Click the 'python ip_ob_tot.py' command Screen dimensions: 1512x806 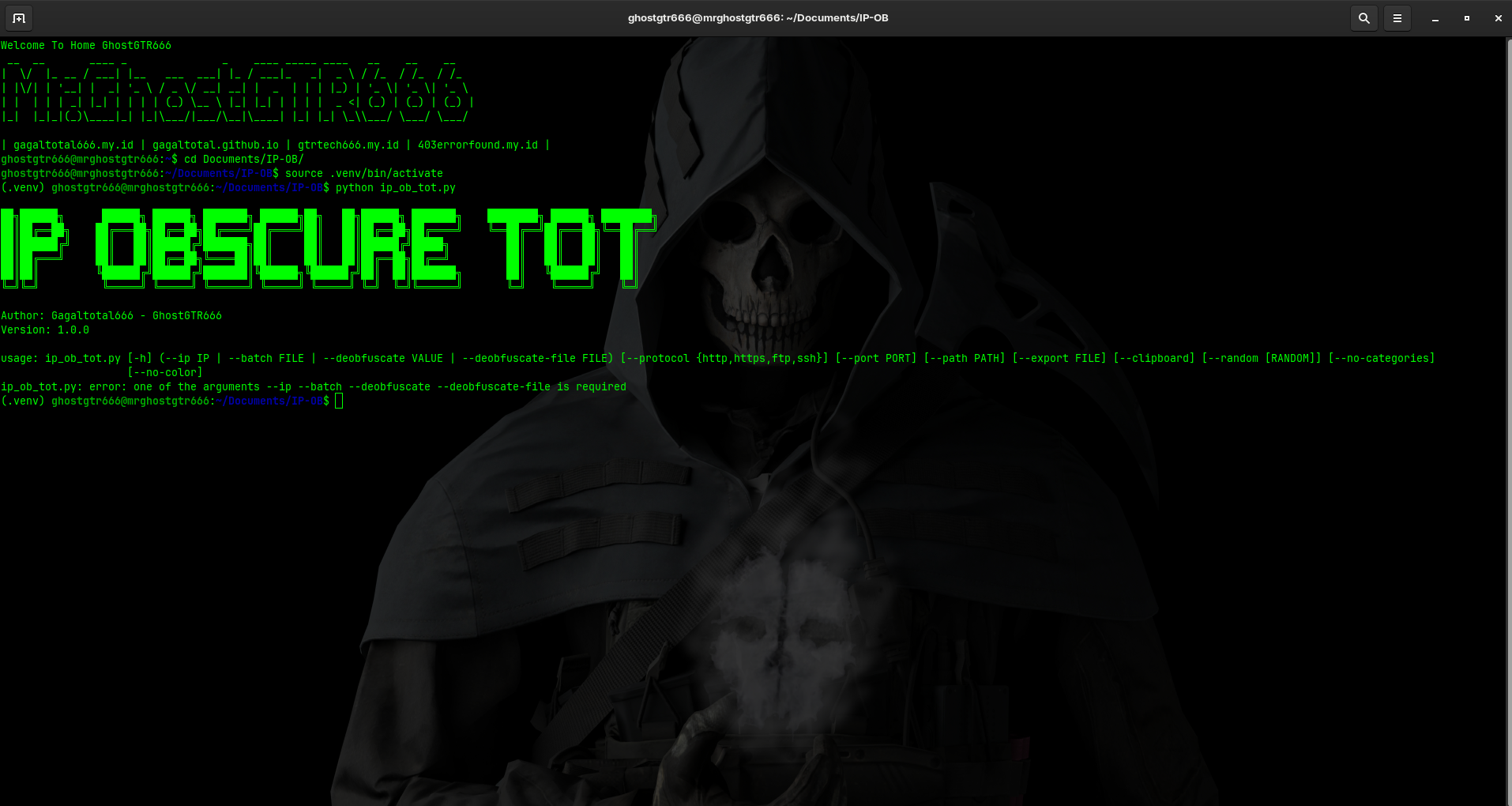tap(396, 188)
